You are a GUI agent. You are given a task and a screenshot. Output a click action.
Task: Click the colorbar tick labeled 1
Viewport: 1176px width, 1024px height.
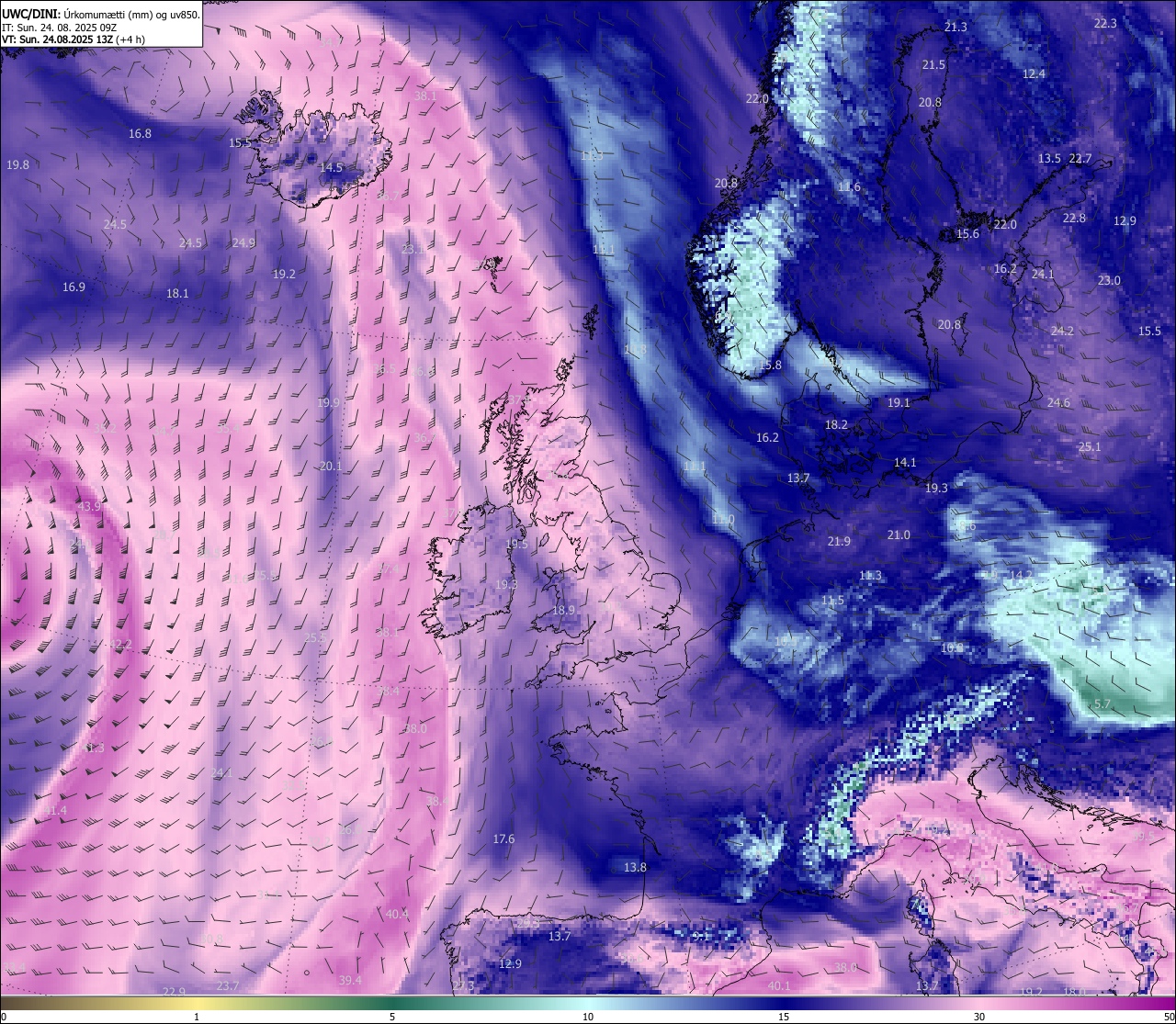pos(197,1017)
